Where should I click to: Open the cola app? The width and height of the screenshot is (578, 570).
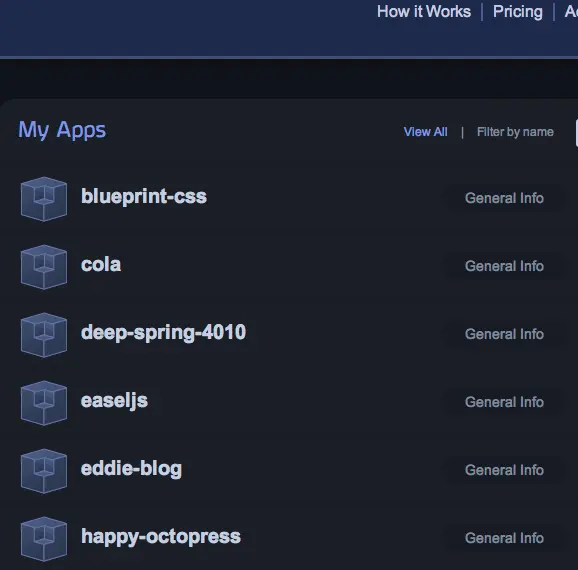pos(101,264)
